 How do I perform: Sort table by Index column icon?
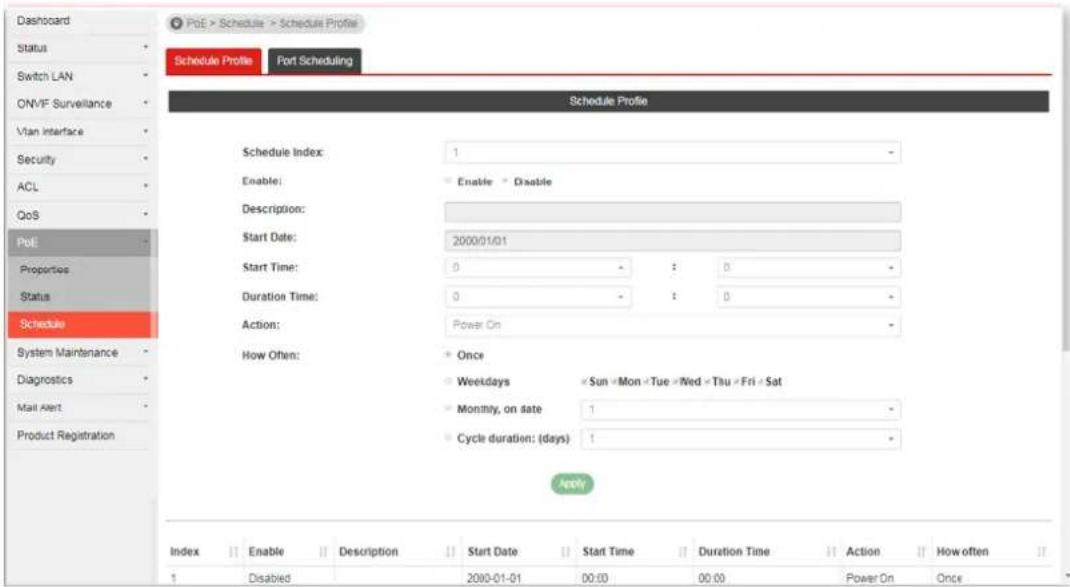pos(233,552)
